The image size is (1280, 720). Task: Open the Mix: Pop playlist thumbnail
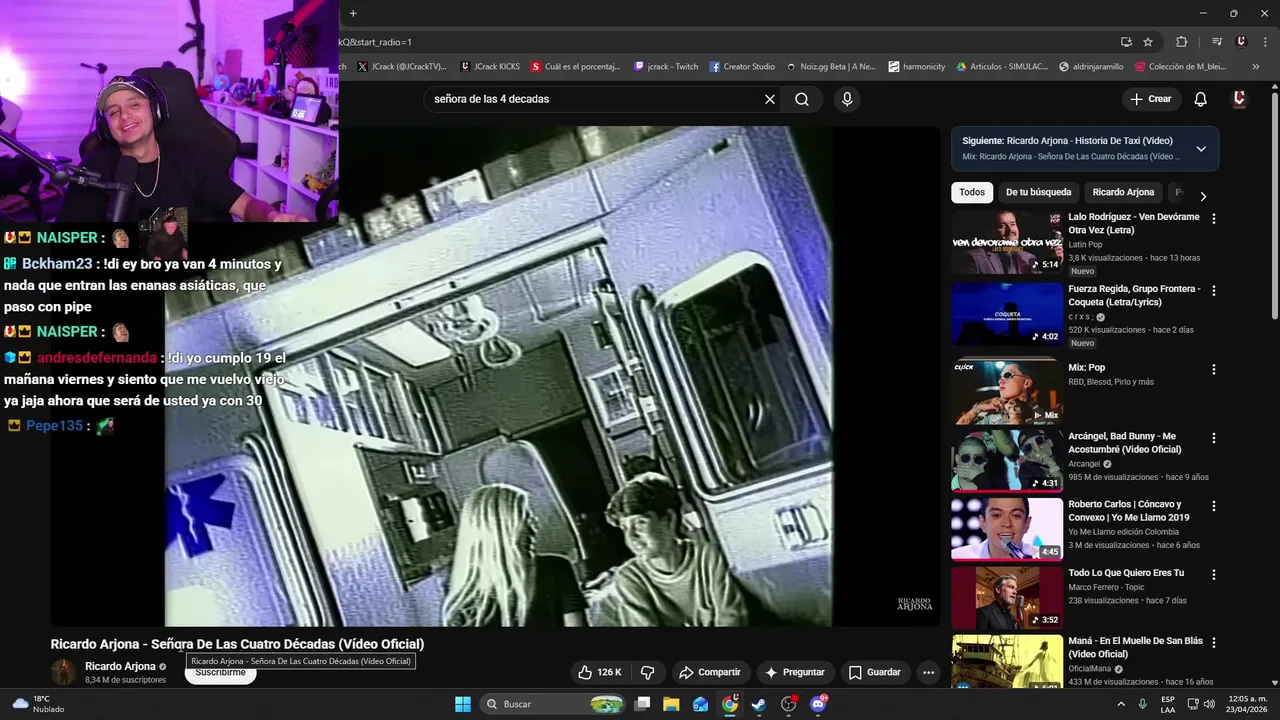[x=1007, y=390]
